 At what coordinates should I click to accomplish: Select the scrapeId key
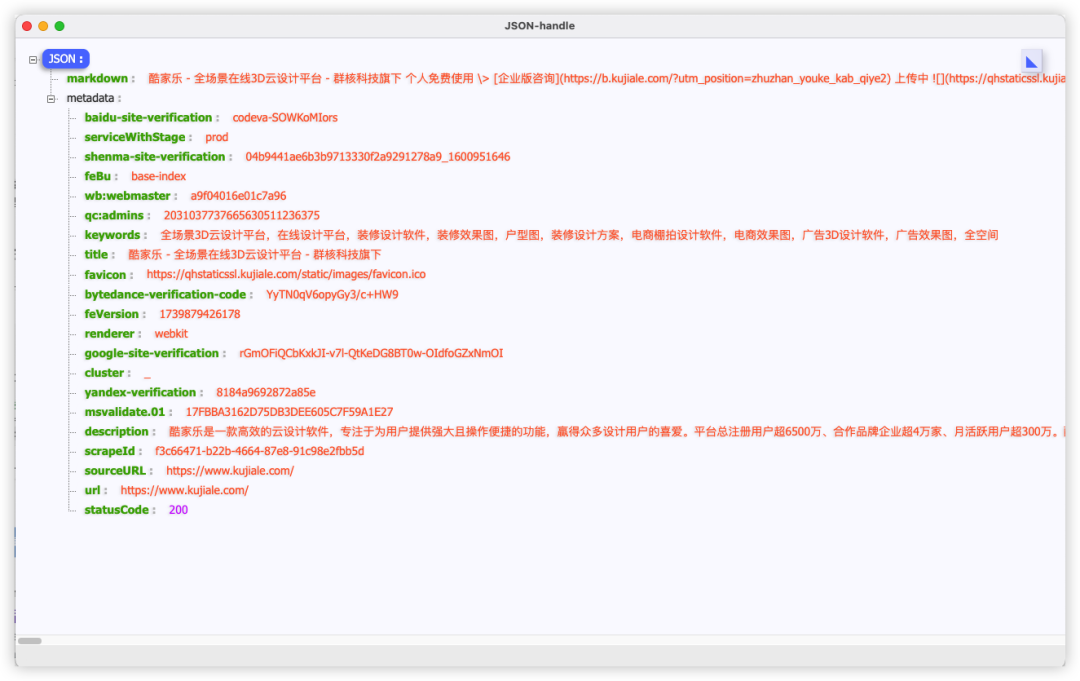coord(110,452)
